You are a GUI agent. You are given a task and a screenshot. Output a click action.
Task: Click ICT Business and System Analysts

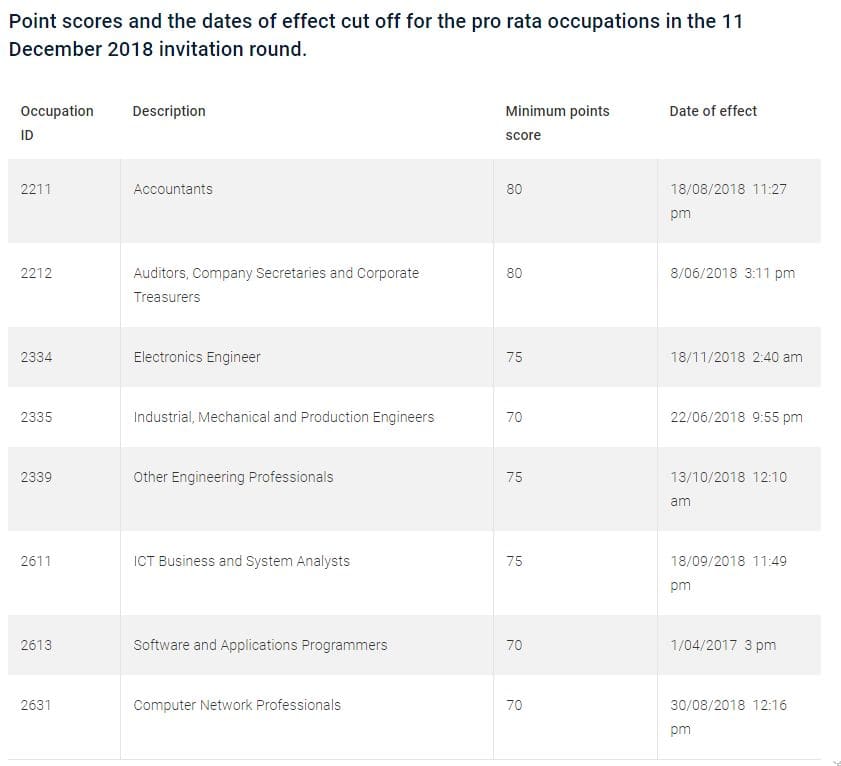tap(241, 561)
